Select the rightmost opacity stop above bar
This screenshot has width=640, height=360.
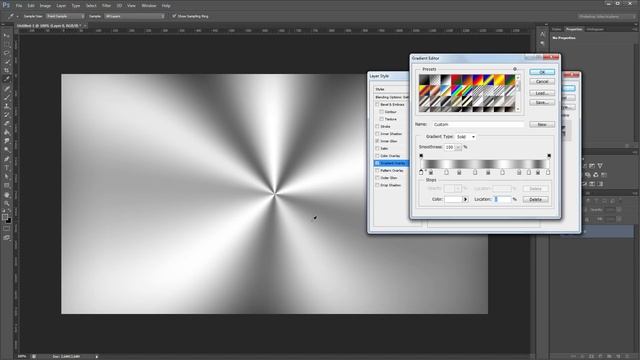click(549, 156)
